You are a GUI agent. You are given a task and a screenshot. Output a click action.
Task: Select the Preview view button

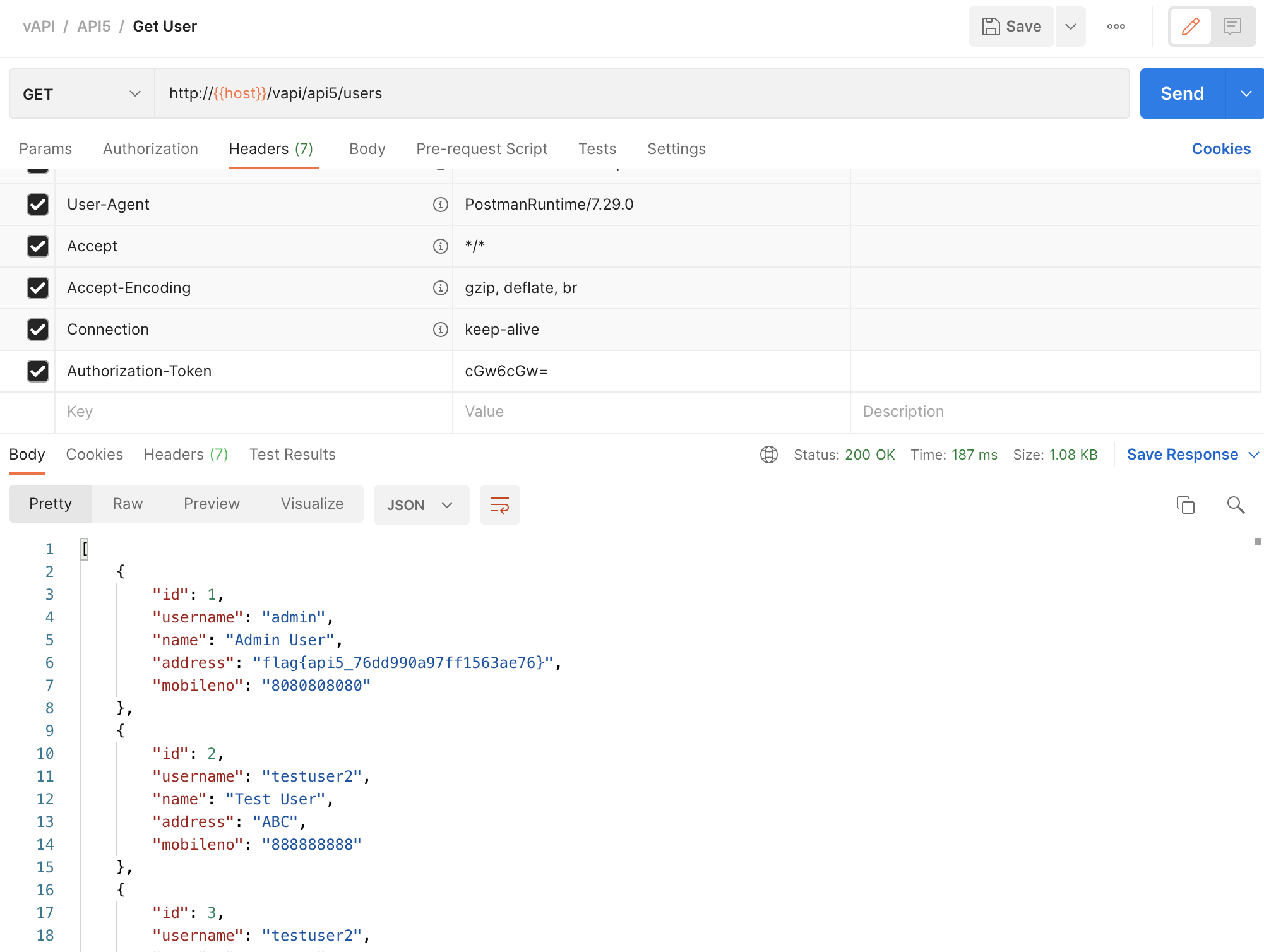(212, 504)
